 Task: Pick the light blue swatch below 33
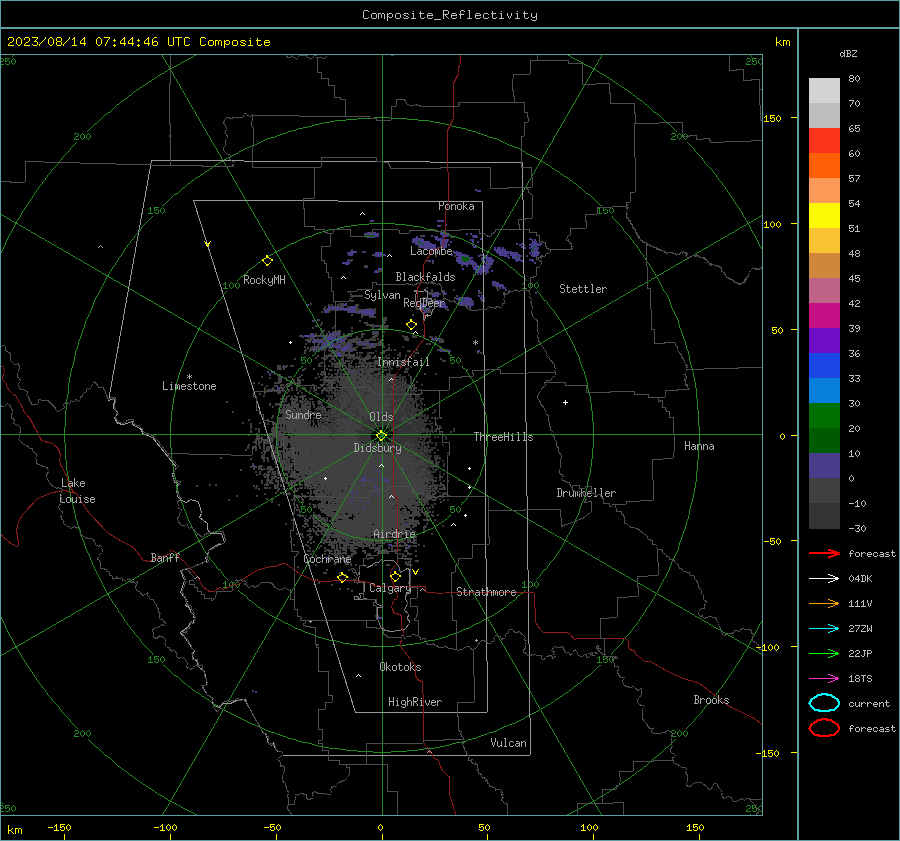824,391
